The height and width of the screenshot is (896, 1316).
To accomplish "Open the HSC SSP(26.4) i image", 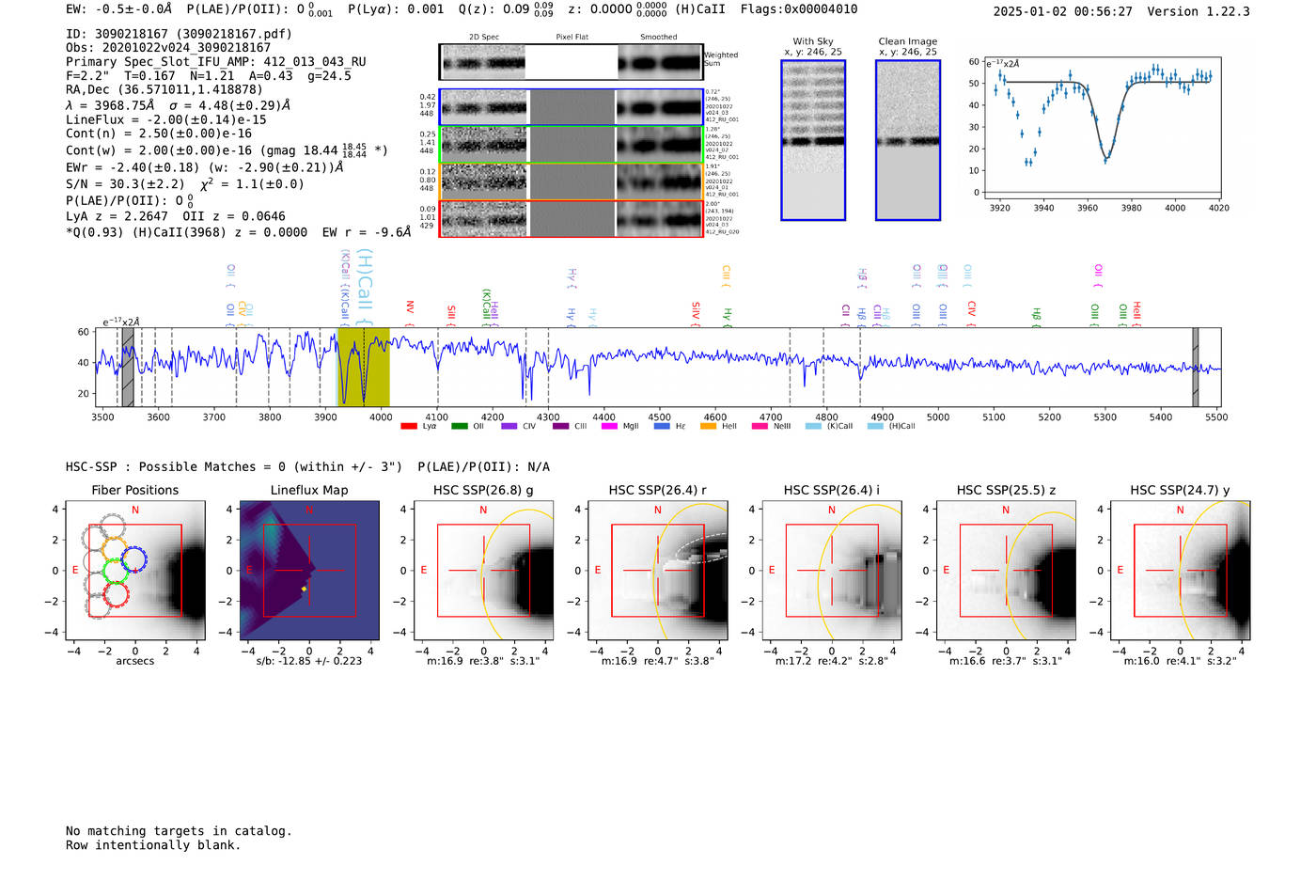I will click(x=832, y=571).
